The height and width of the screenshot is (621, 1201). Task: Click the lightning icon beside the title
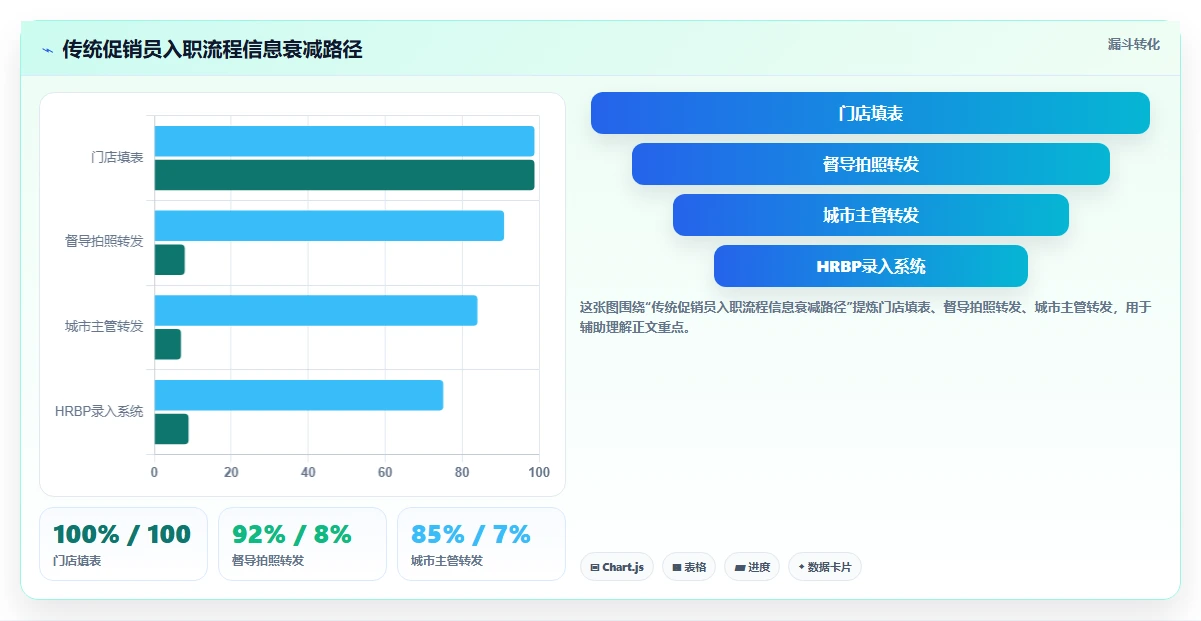47,50
